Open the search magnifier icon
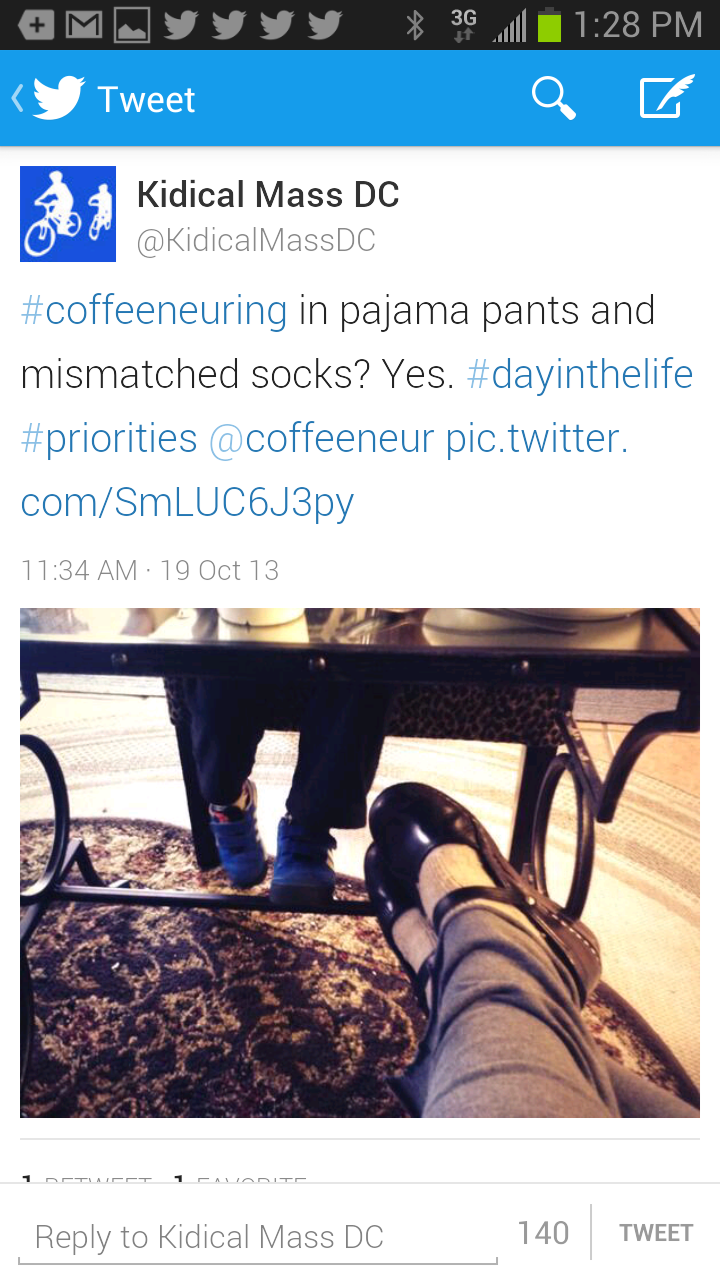Image resolution: width=720 pixels, height=1280 pixels. 553,99
